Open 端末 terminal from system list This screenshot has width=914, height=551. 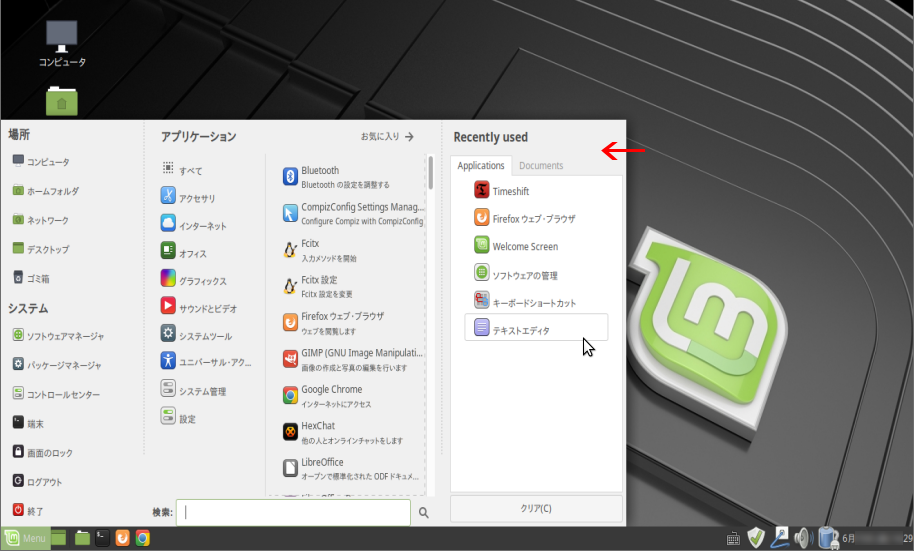coord(28,423)
